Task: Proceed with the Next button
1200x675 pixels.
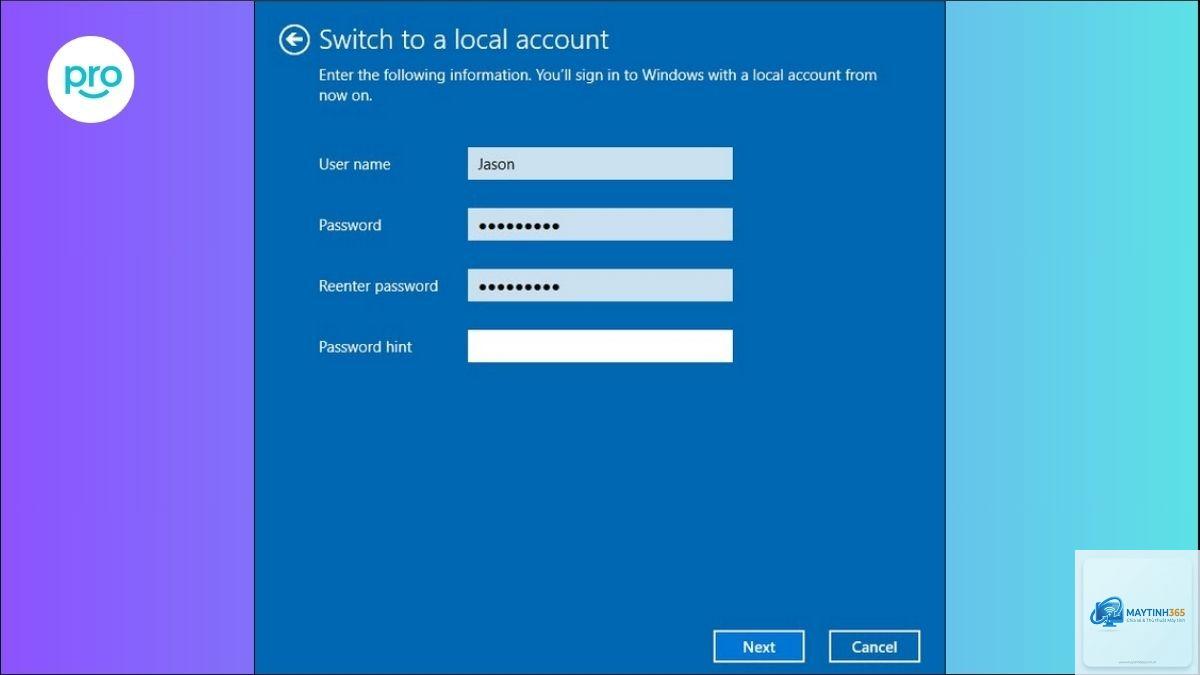Action: (759, 647)
